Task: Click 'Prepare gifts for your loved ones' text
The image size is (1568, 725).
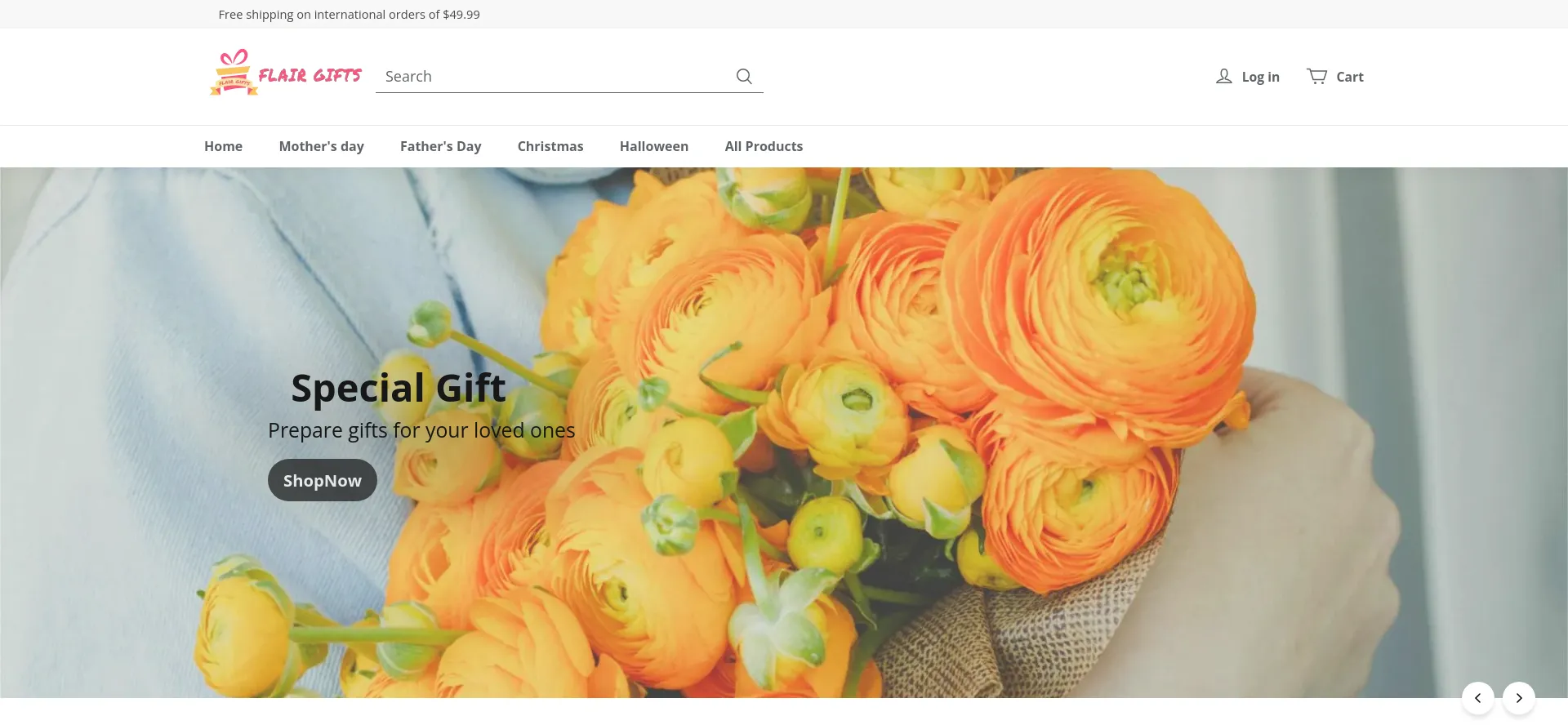Action: 421,430
